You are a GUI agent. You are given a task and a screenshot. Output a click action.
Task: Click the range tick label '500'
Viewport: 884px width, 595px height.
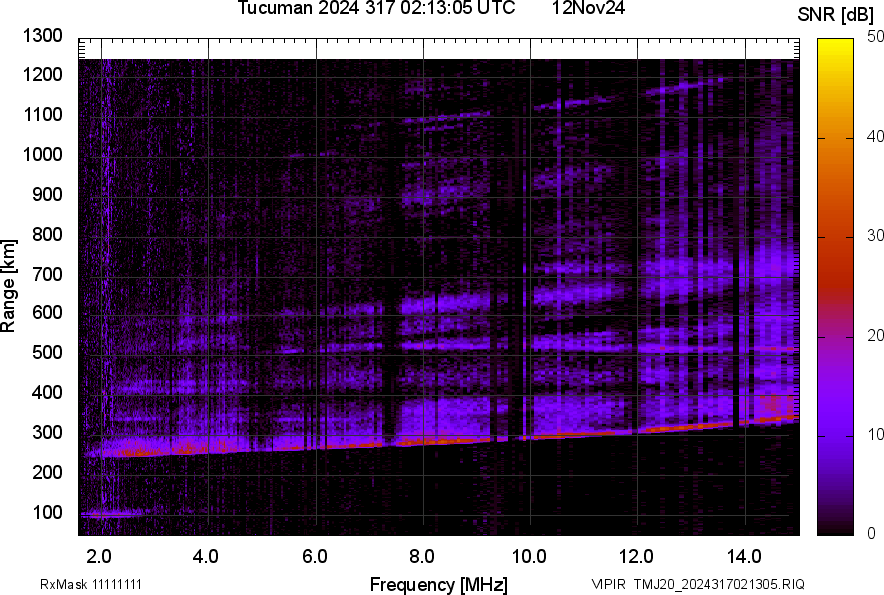47,352
